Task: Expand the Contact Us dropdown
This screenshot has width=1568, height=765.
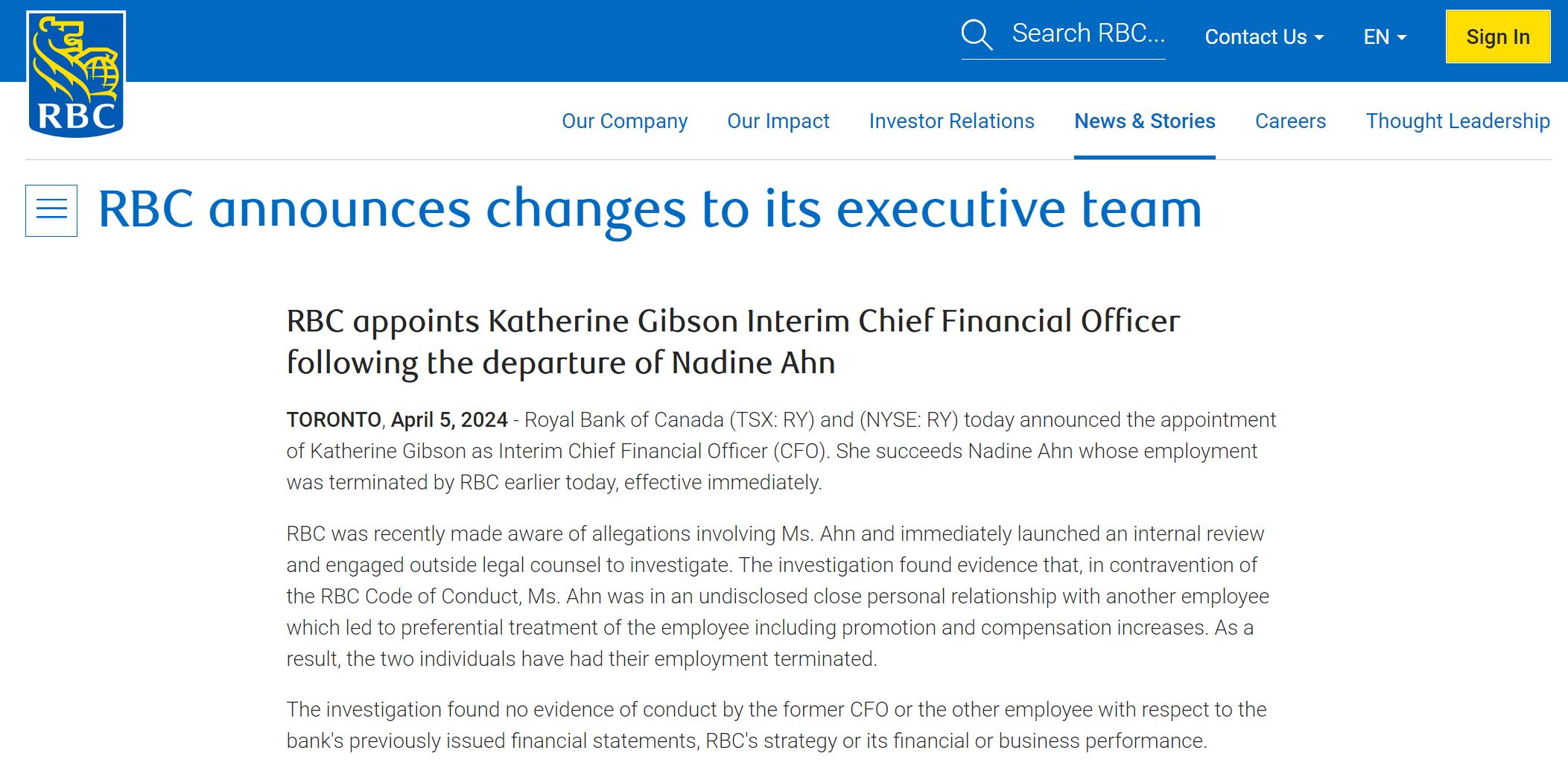Action: click(1263, 37)
